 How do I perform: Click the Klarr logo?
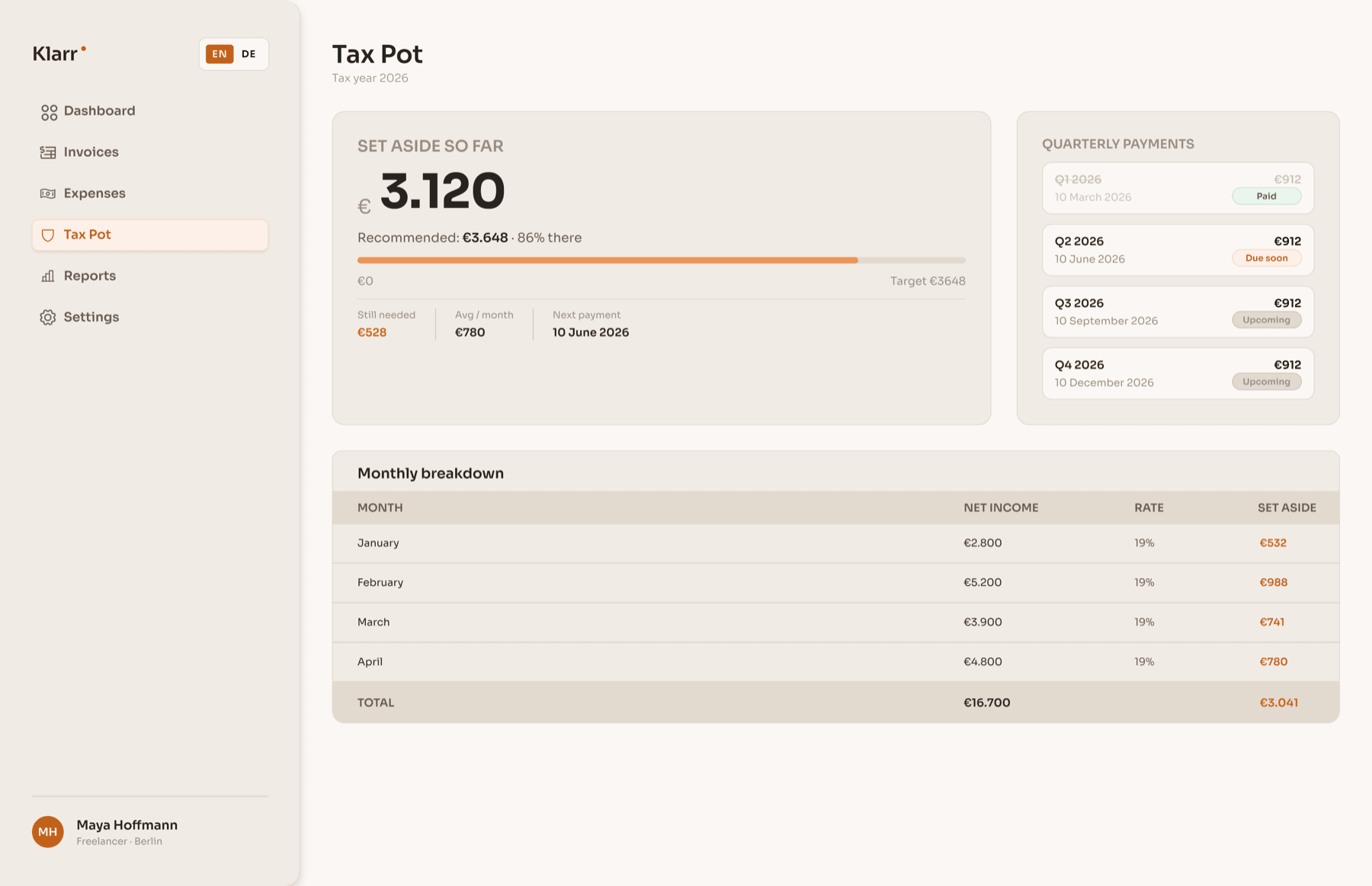pyautogui.click(x=59, y=53)
